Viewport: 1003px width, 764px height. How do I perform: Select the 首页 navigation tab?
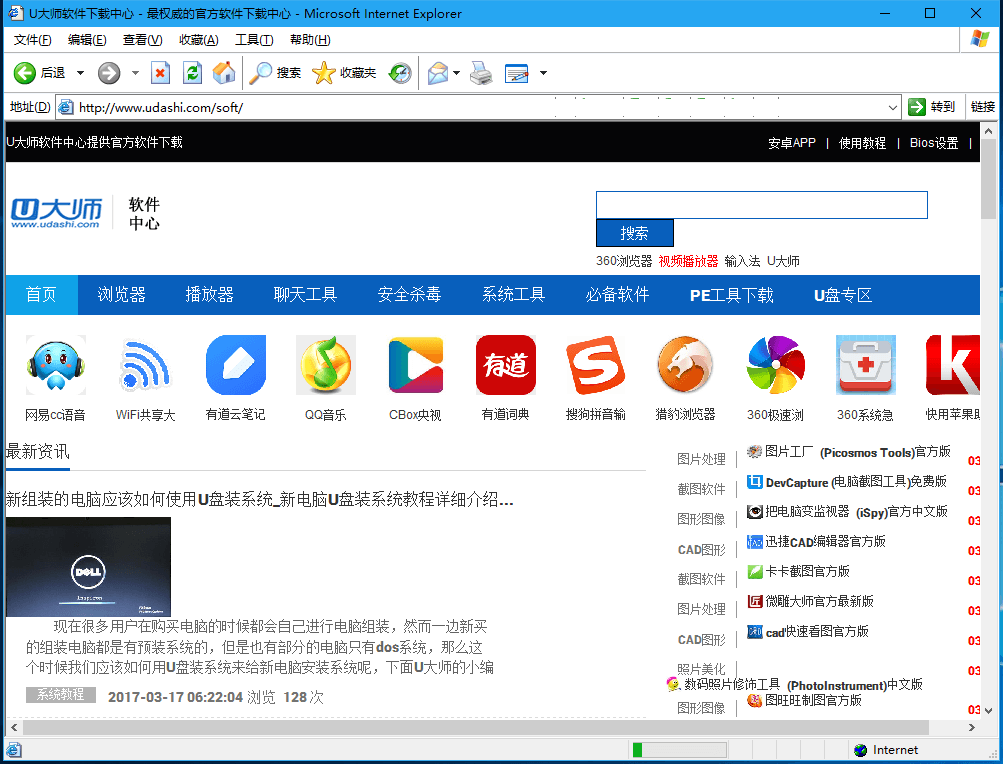tap(42, 294)
